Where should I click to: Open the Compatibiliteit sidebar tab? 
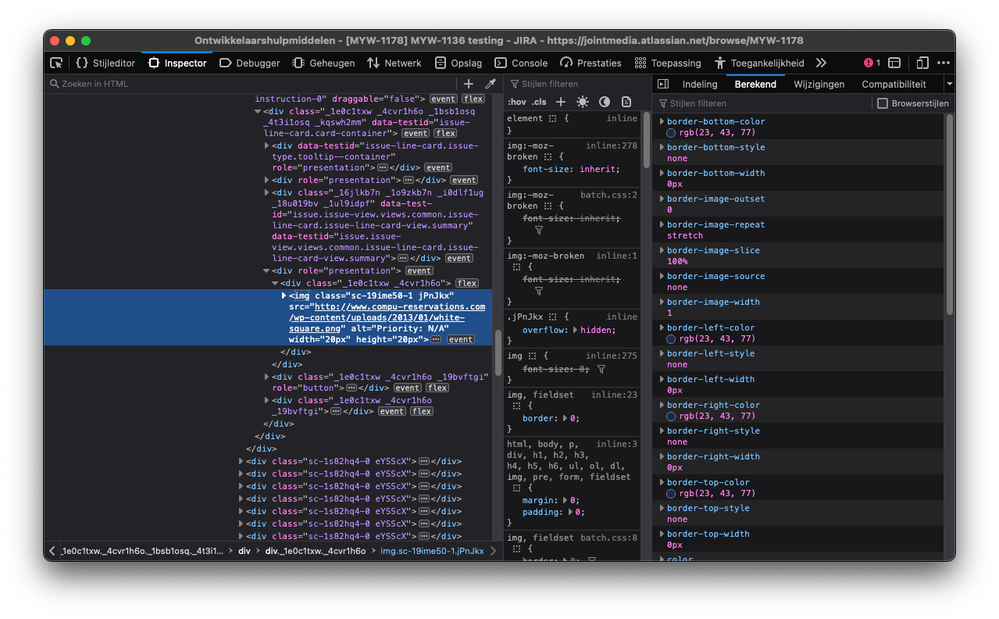point(894,84)
